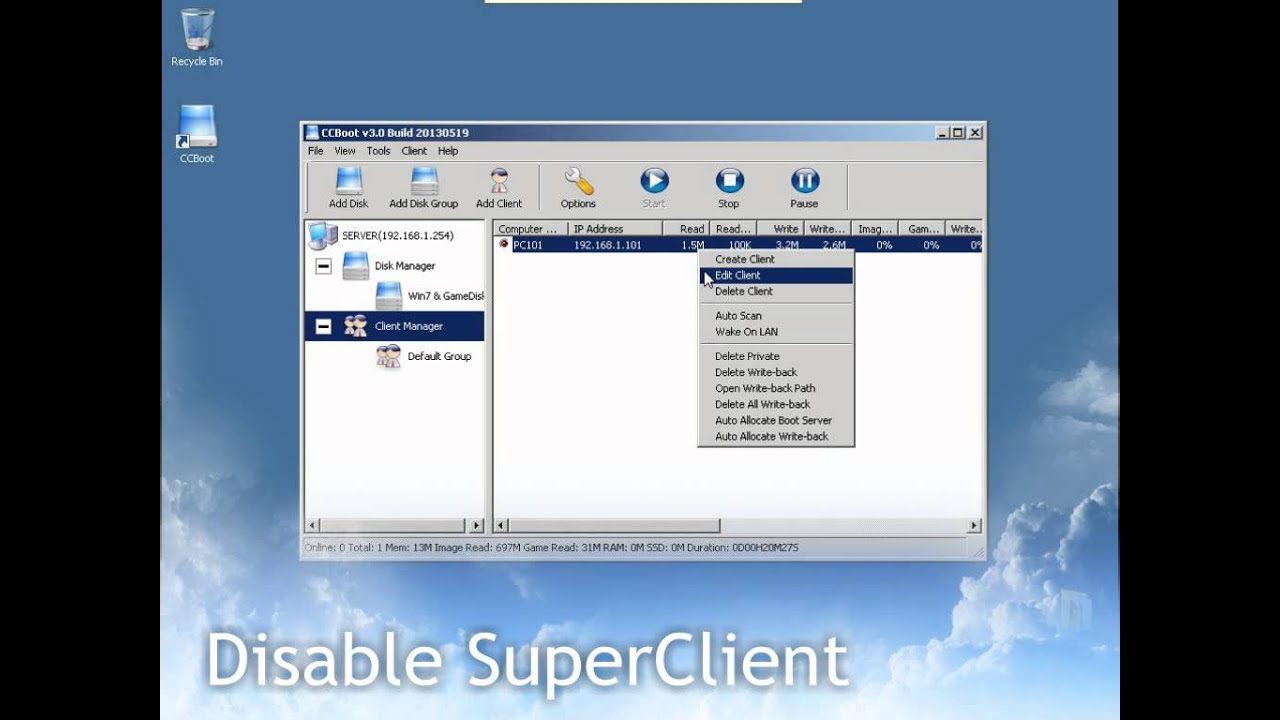This screenshot has width=1280, height=720.
Task: Click tree pane scroll left arrow
Action: [312, 525]
